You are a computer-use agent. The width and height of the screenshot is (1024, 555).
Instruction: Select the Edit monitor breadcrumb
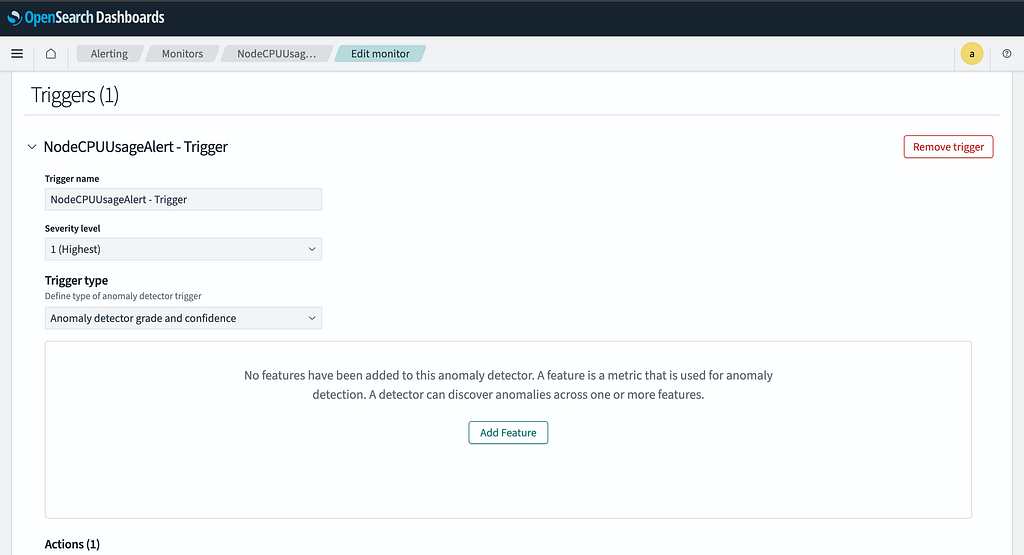coord(380,54)
